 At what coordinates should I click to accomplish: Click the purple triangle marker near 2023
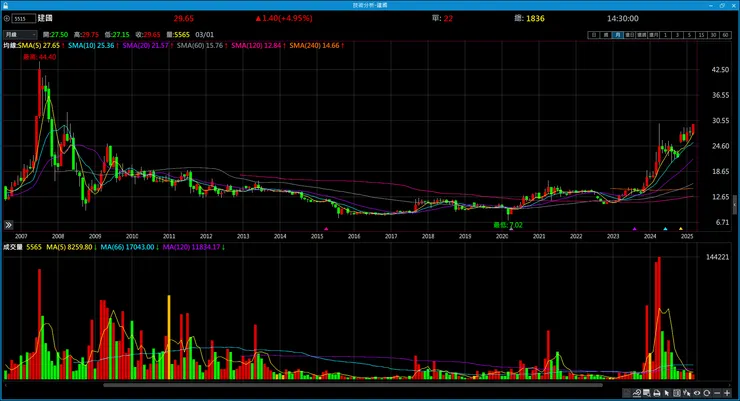(x=634, y=229)
